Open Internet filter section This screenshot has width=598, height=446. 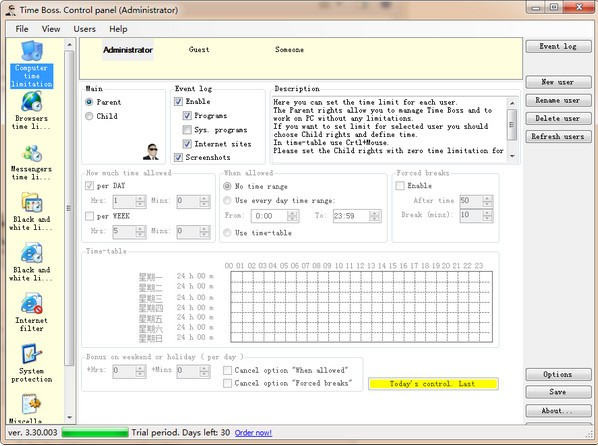point(32,312)
